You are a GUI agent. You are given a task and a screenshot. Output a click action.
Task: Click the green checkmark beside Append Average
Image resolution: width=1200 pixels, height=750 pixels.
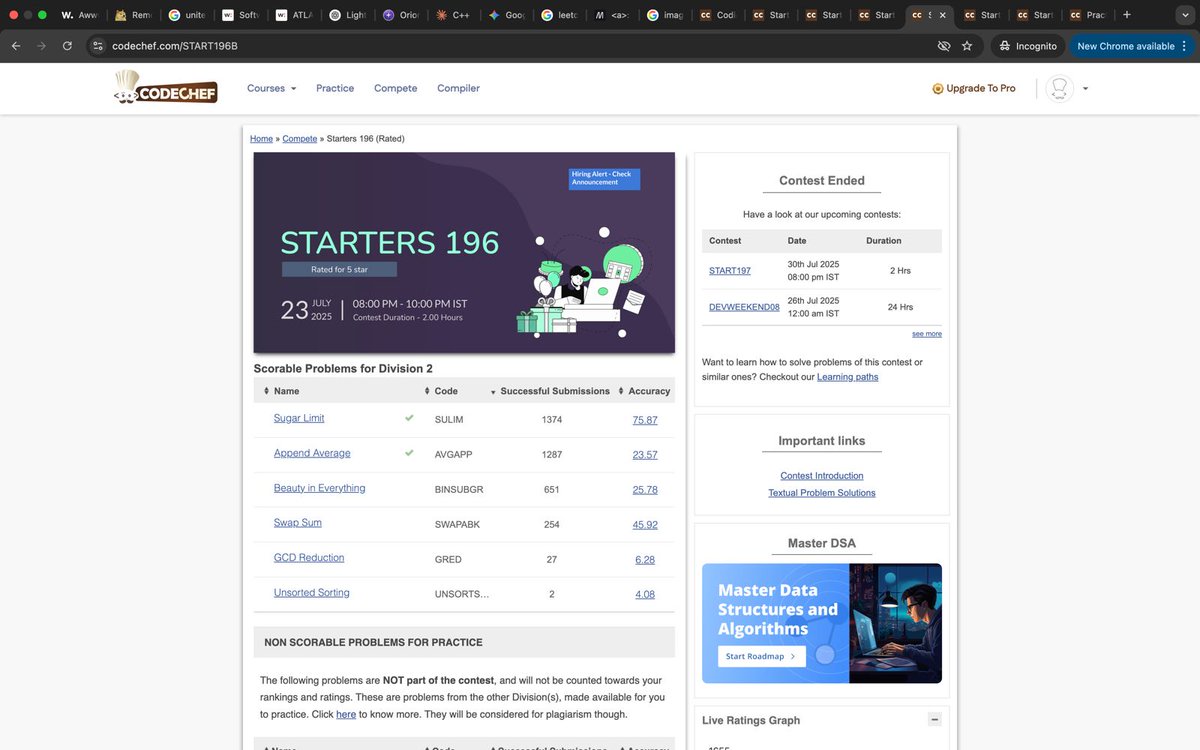tap(409, 453)
